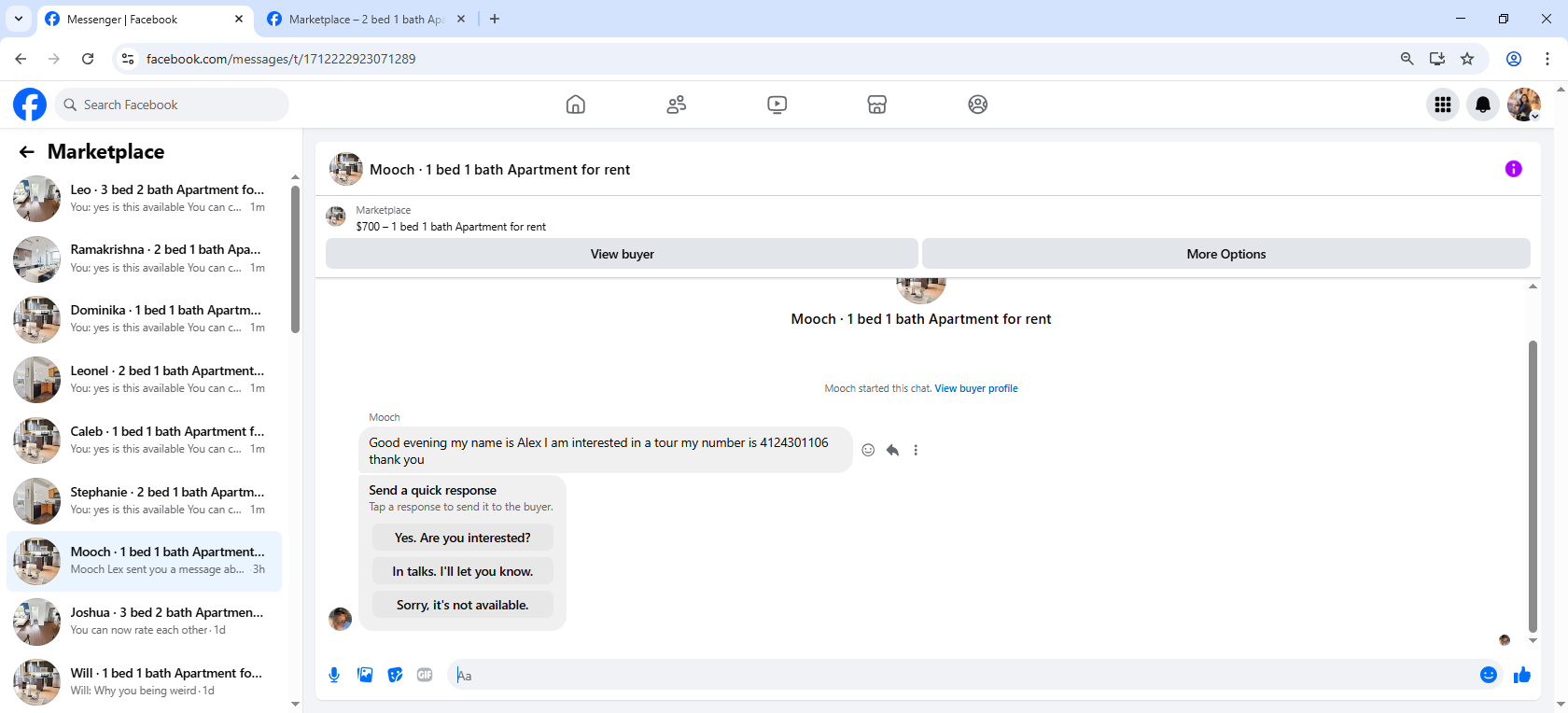The width and height of the screenshot is (1568, 713).
Task: Focus the message text input field
Action: tap(961, 675)
